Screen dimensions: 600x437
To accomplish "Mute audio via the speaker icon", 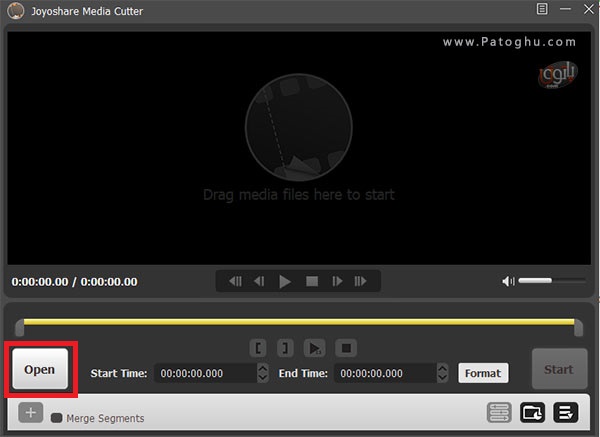I will pyautogui.click(x=508, y=282).
